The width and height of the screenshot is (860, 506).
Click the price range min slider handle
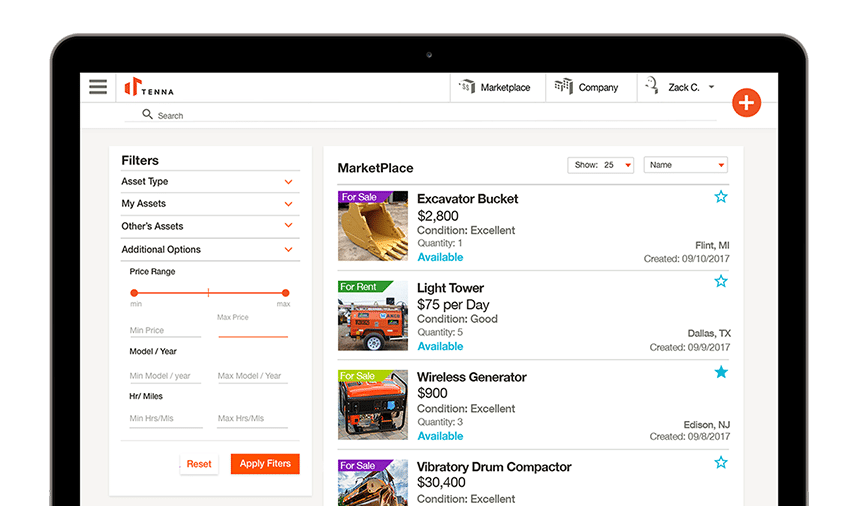tap(134, 293)
